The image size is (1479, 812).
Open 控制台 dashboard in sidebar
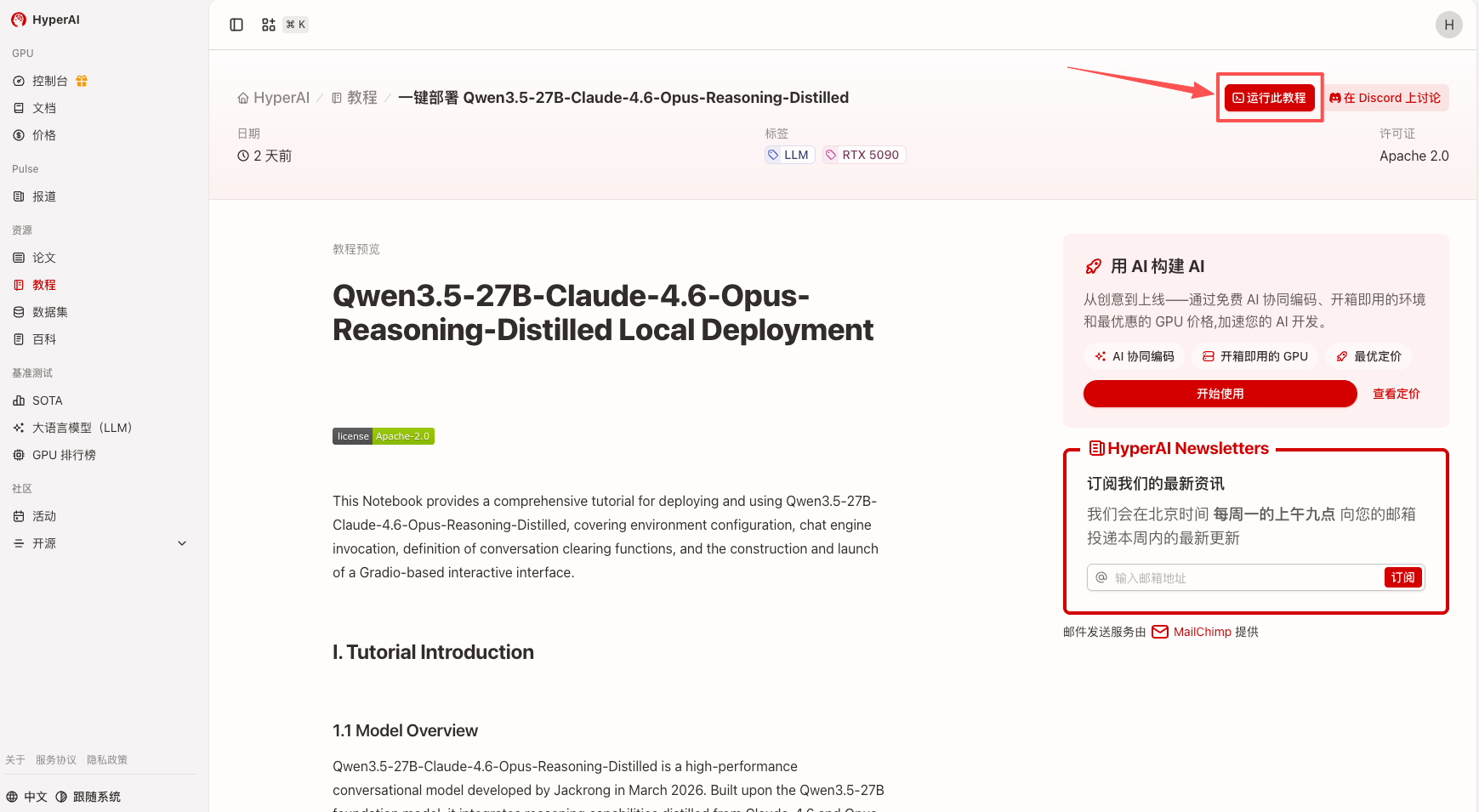[49, 81]
